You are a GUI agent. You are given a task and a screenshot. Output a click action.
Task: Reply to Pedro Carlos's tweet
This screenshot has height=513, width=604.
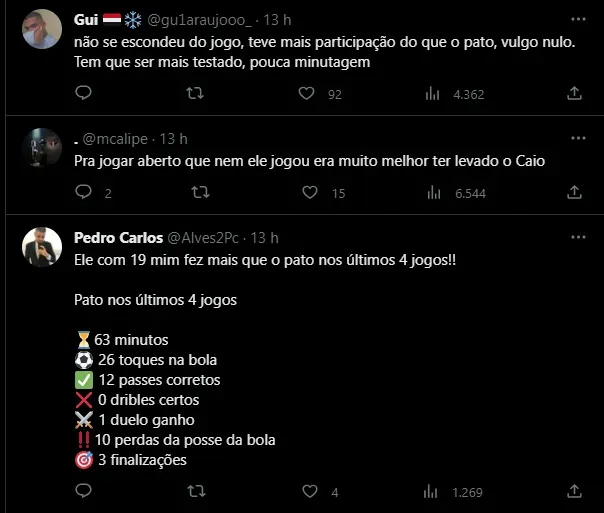(x=84, y=491)
